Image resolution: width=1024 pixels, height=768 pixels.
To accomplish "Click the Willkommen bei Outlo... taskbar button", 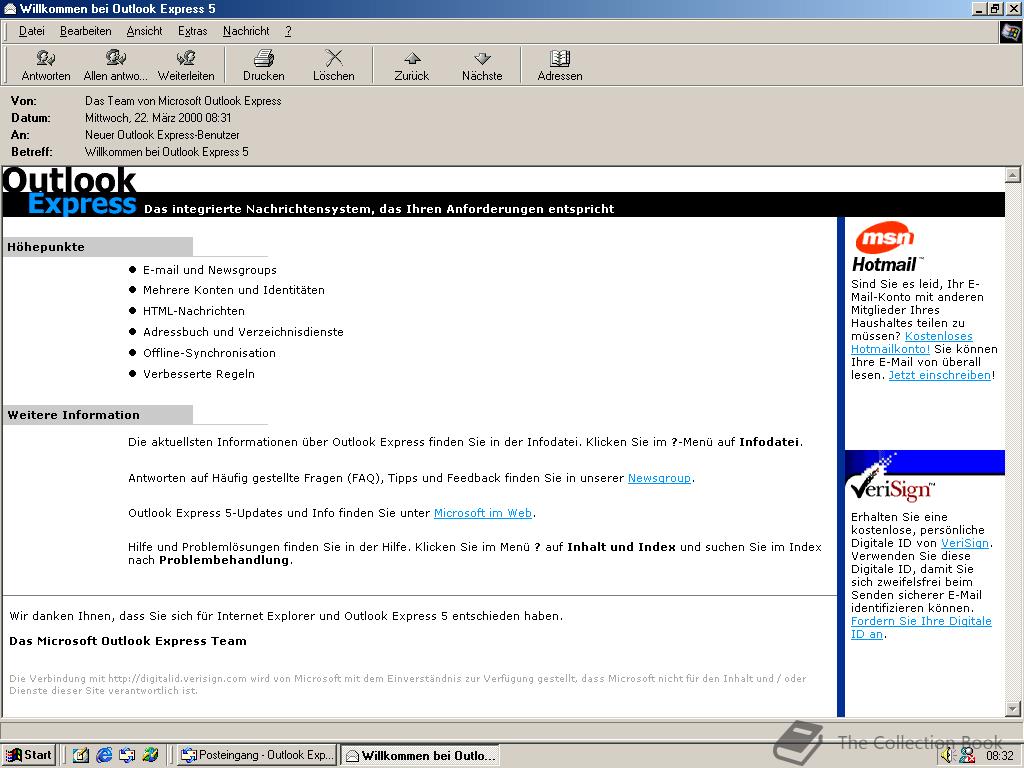I will click(x=420, y=756).
